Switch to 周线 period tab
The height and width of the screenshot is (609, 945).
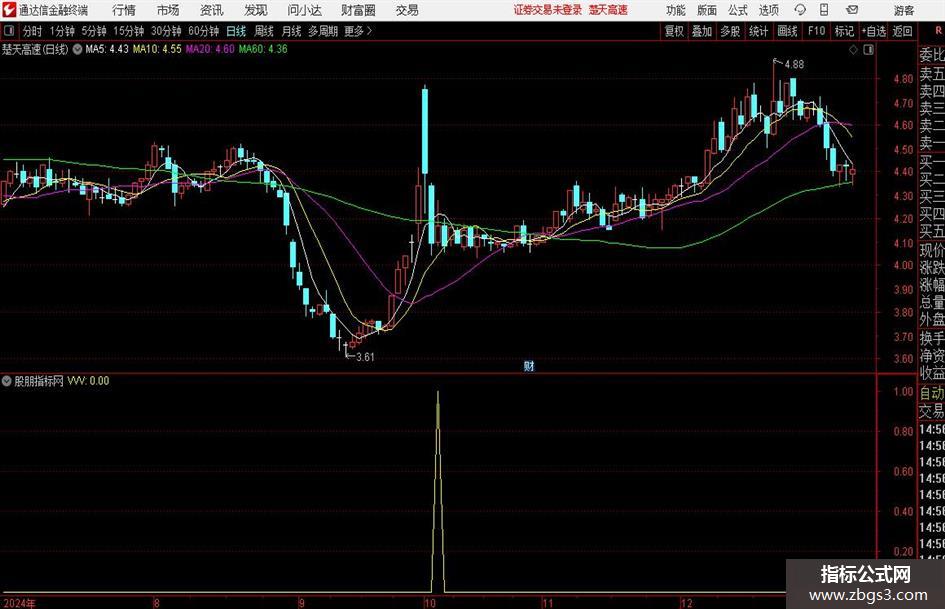(264, 31)
